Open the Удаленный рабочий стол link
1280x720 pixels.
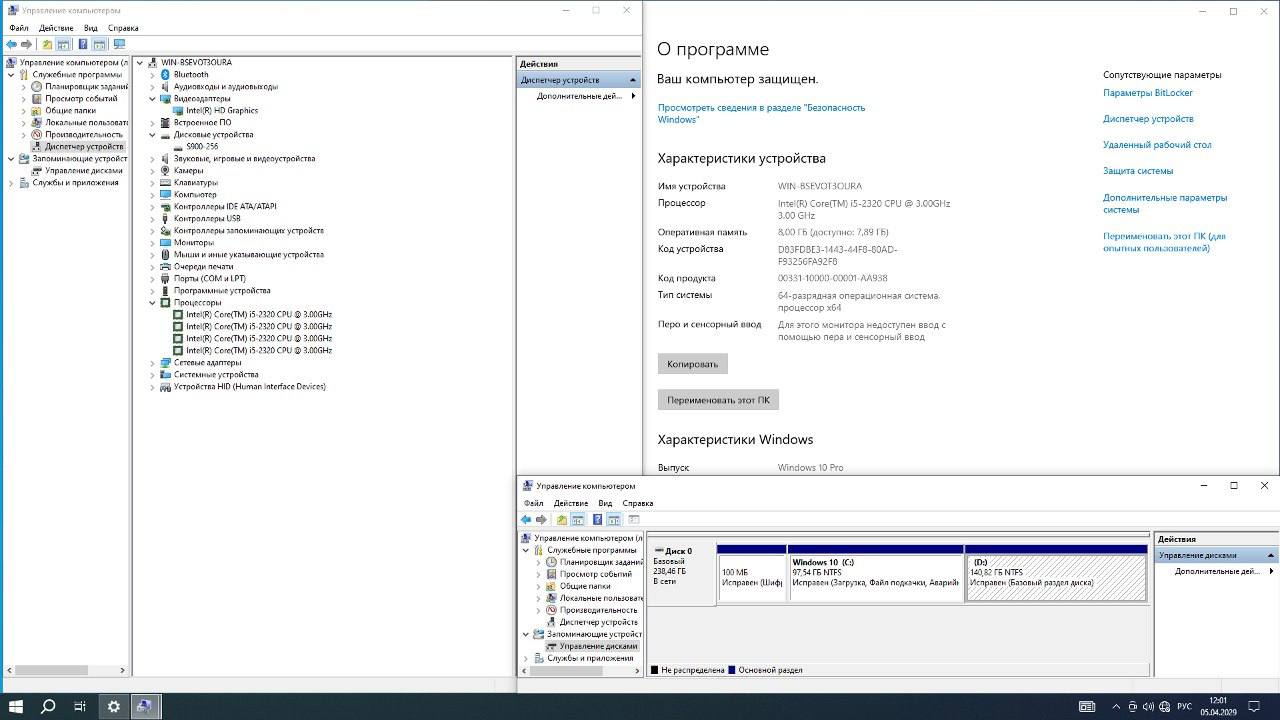(x=1157, y=145)
